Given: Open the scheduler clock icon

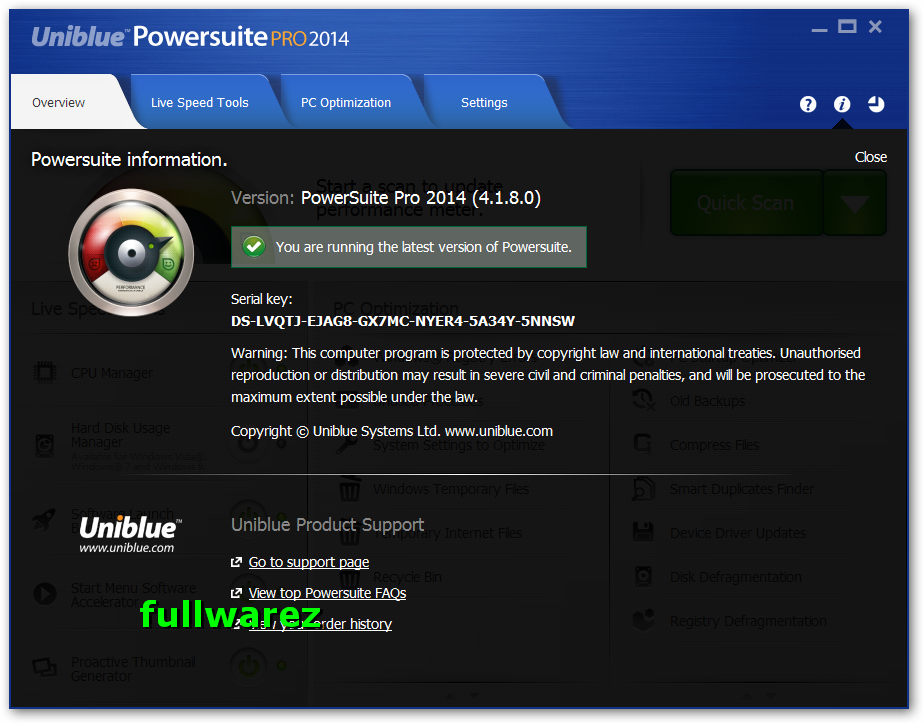Looking at the screenshot, I should pos(876,105).
